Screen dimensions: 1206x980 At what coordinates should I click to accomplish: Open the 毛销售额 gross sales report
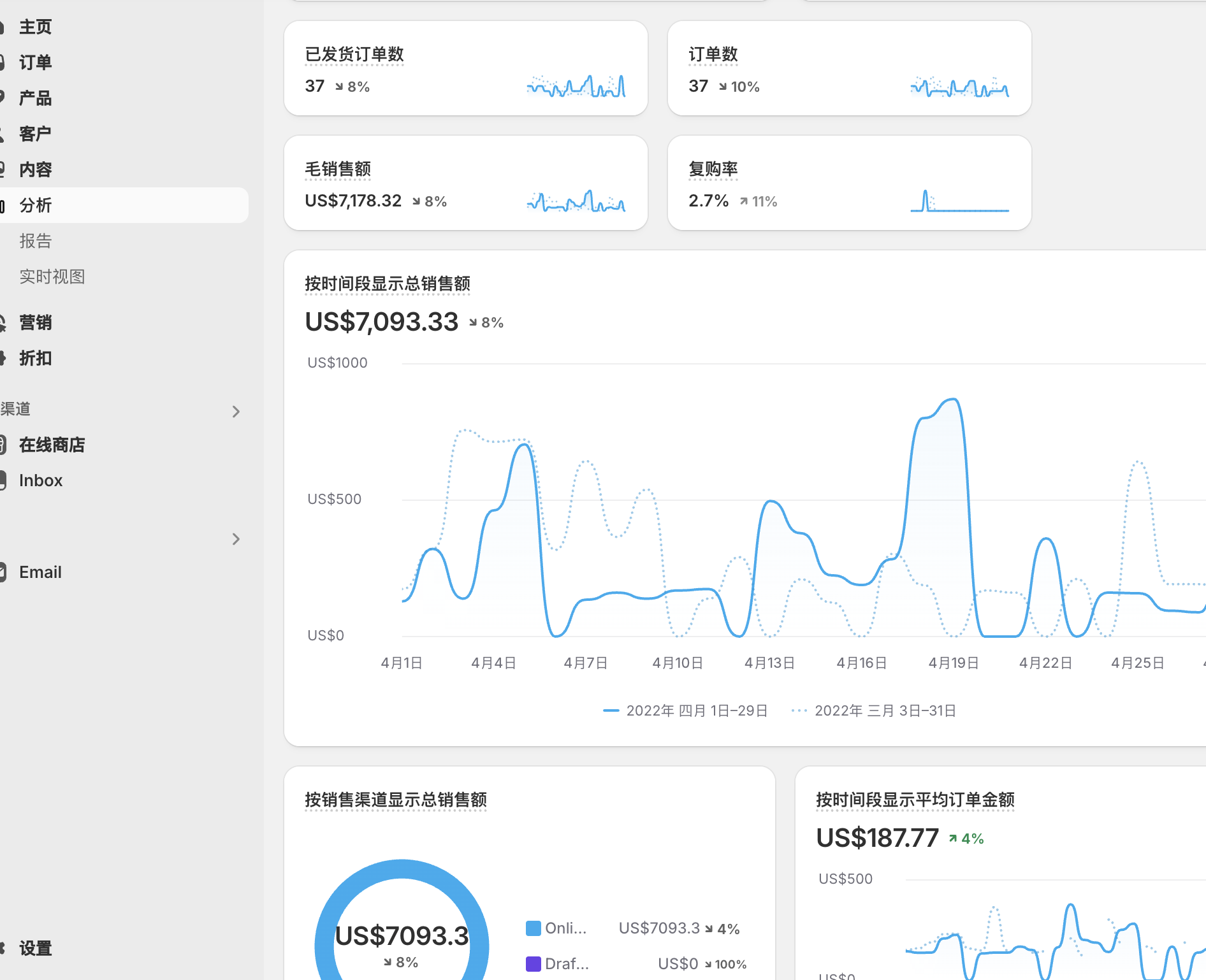click(x=338, y=169)
